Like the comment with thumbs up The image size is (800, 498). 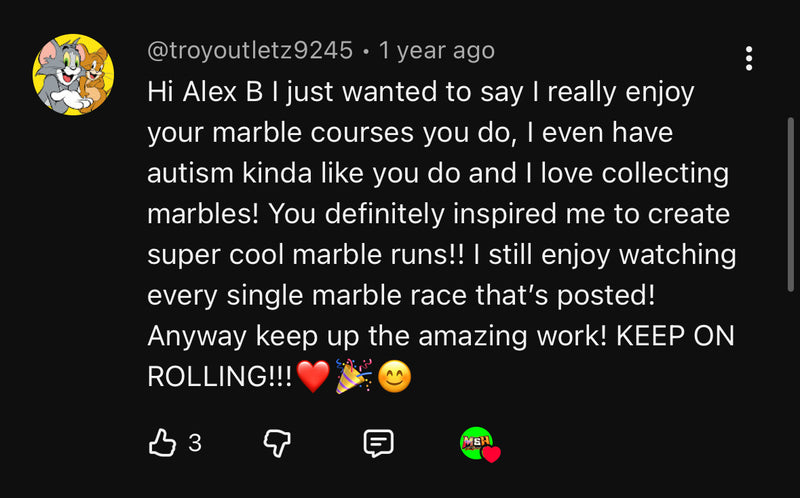162,441
